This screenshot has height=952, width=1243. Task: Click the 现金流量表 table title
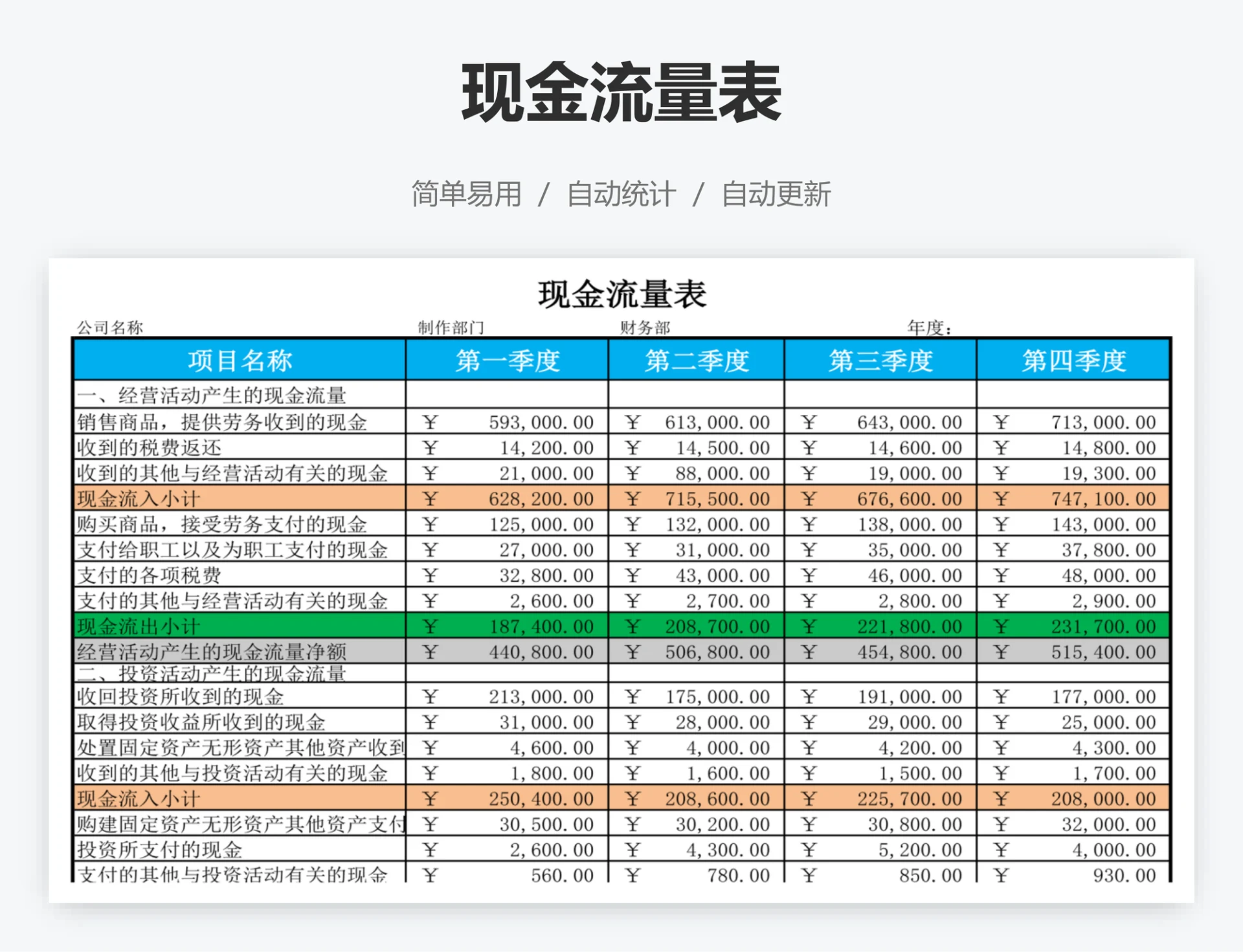tap(621, 295)
